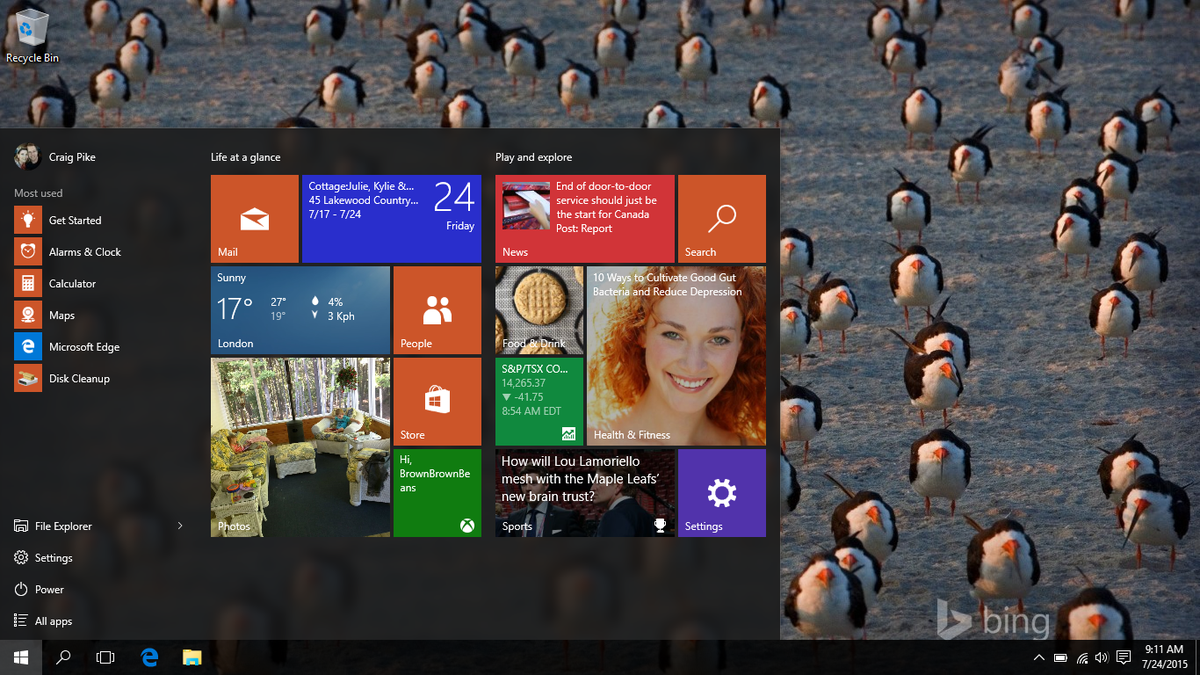This screenshot has height=675, width=1200.
Task: Open network status icon in tray
Action: [x=1082, y=657]
